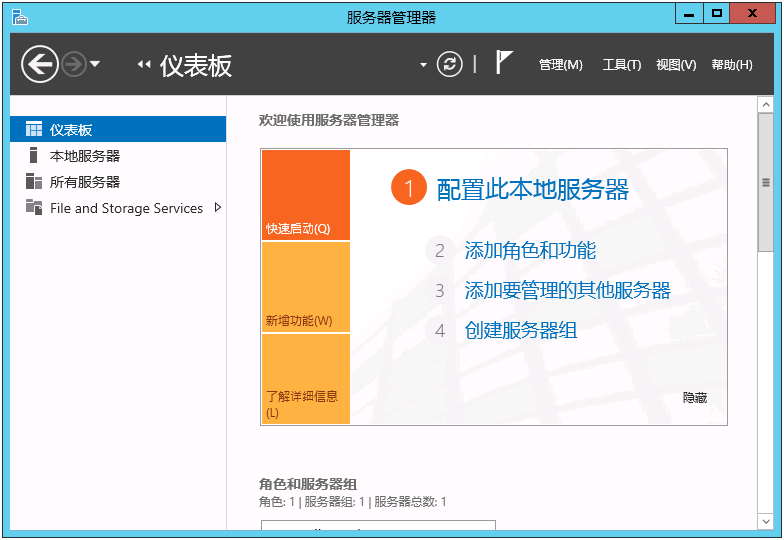Open the notifications flag icon
The height and width of the screenshot is (540, 784).
tap(504, 64)
